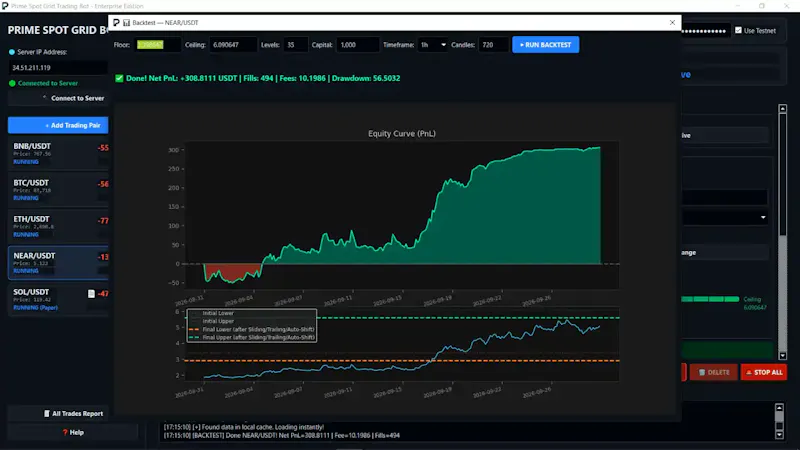Add a new trading pair
Screen dimensions: 800x450
click(x=58, y=125)
